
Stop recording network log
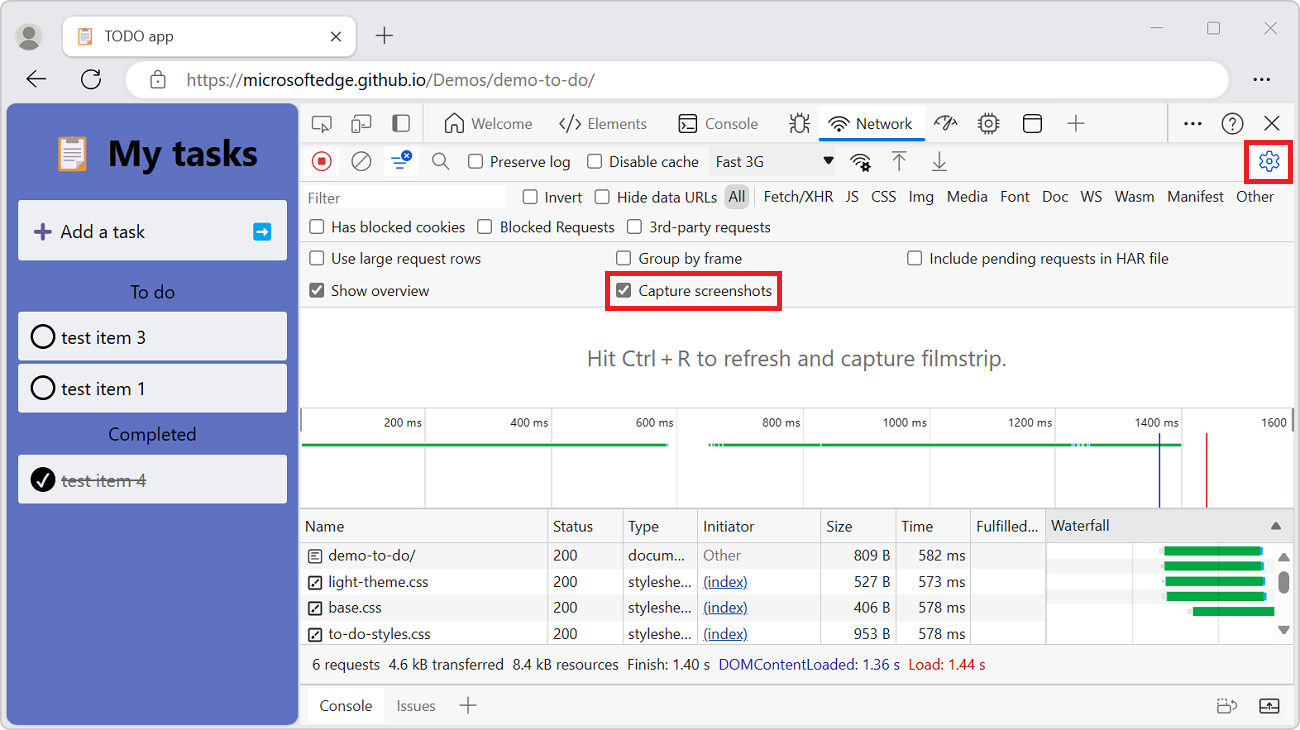tap(321, 161)
